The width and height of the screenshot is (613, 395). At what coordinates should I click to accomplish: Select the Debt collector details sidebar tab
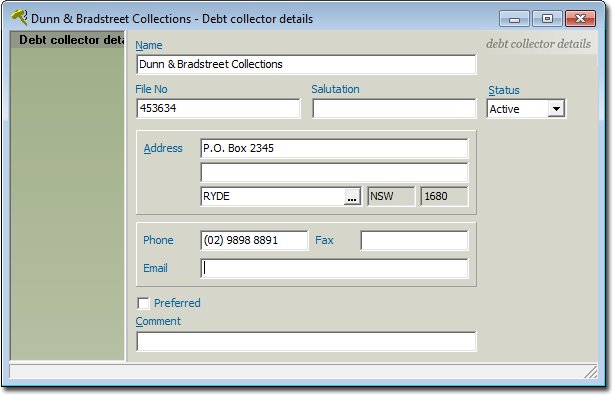click(67, 40)
